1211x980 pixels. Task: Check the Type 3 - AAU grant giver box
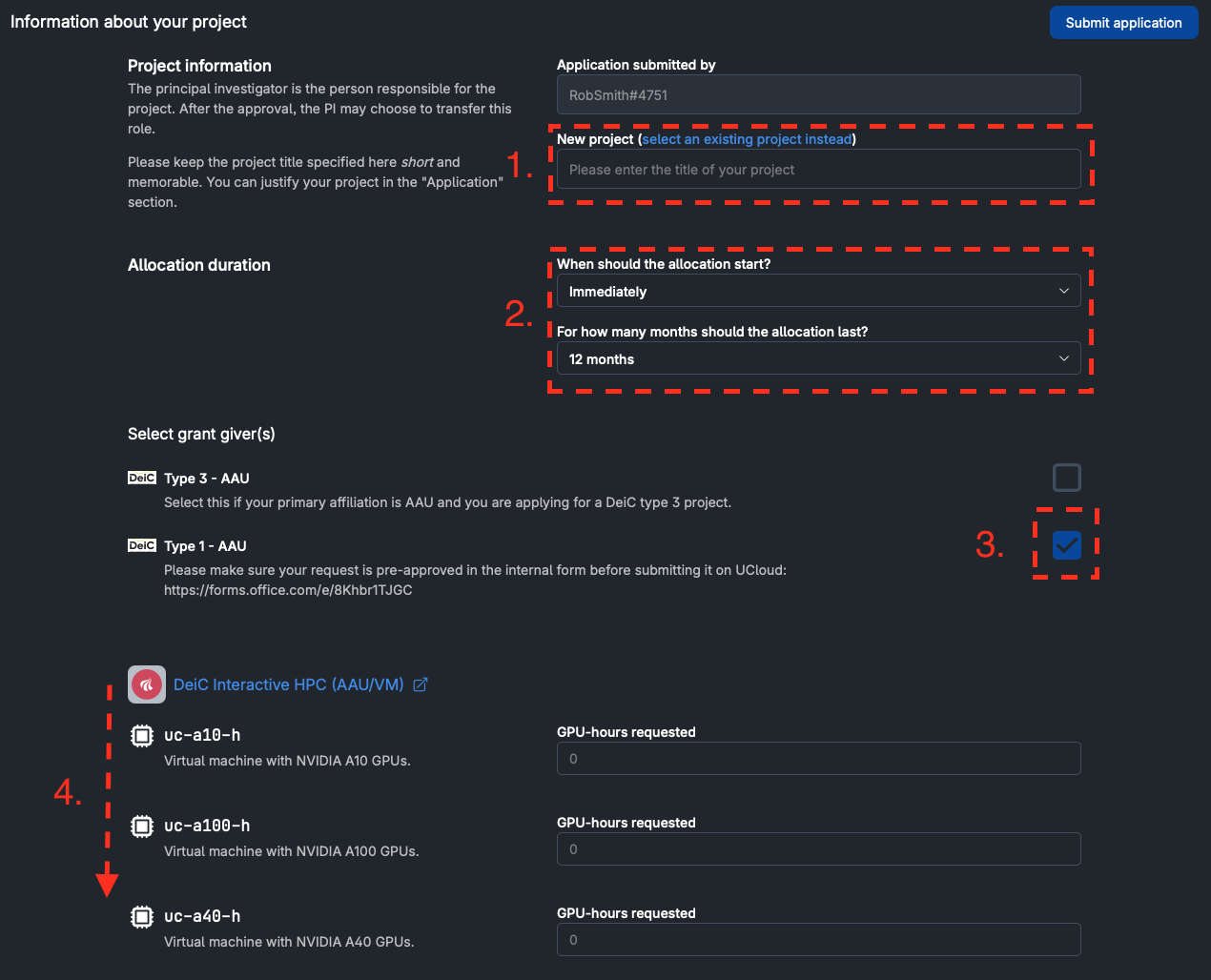pos(1066,478)
